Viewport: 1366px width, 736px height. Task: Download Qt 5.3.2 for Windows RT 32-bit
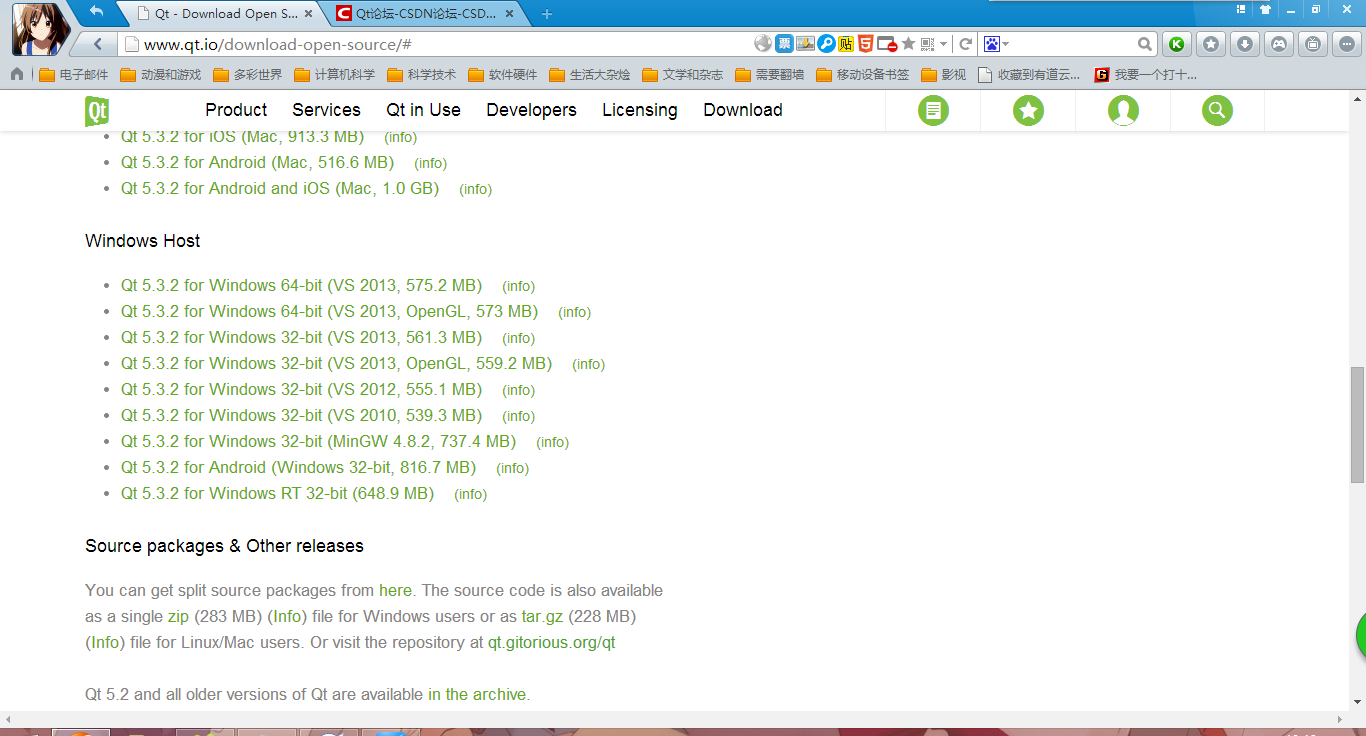pyautogui.click(x=277, y=494)
